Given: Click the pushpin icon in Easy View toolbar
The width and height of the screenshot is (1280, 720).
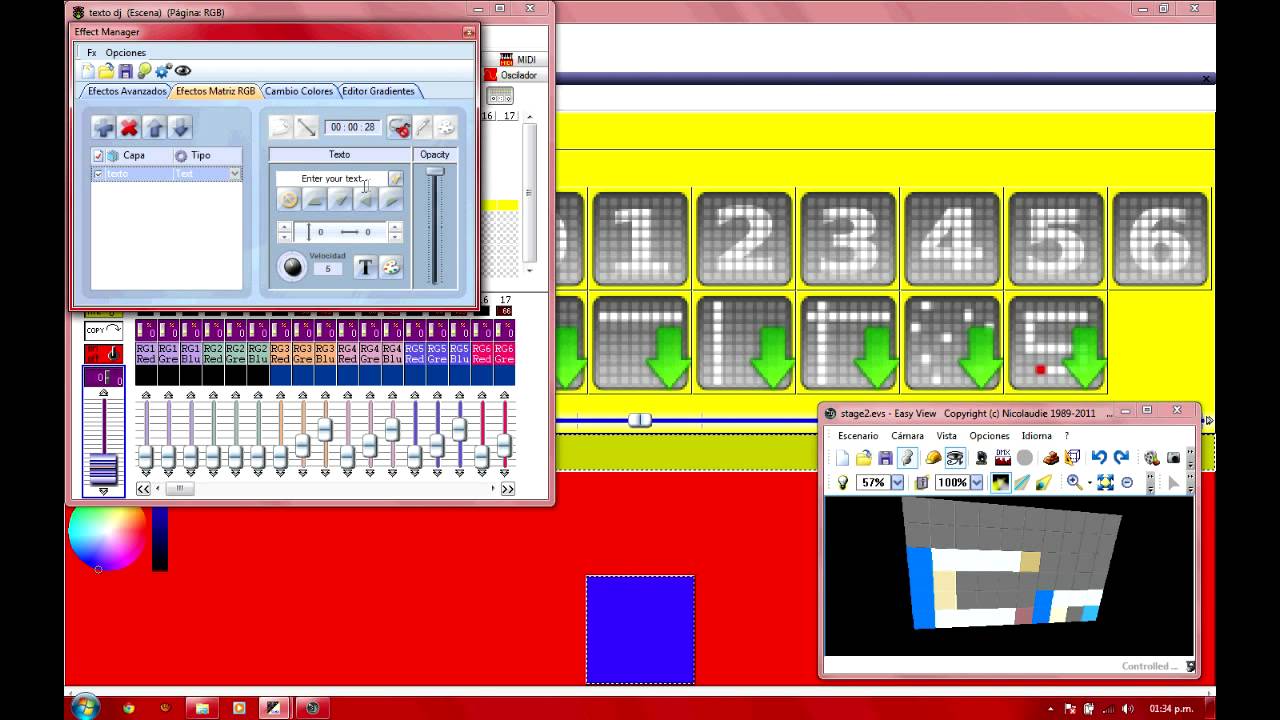Looking at the screenshot, I should 907,458.
